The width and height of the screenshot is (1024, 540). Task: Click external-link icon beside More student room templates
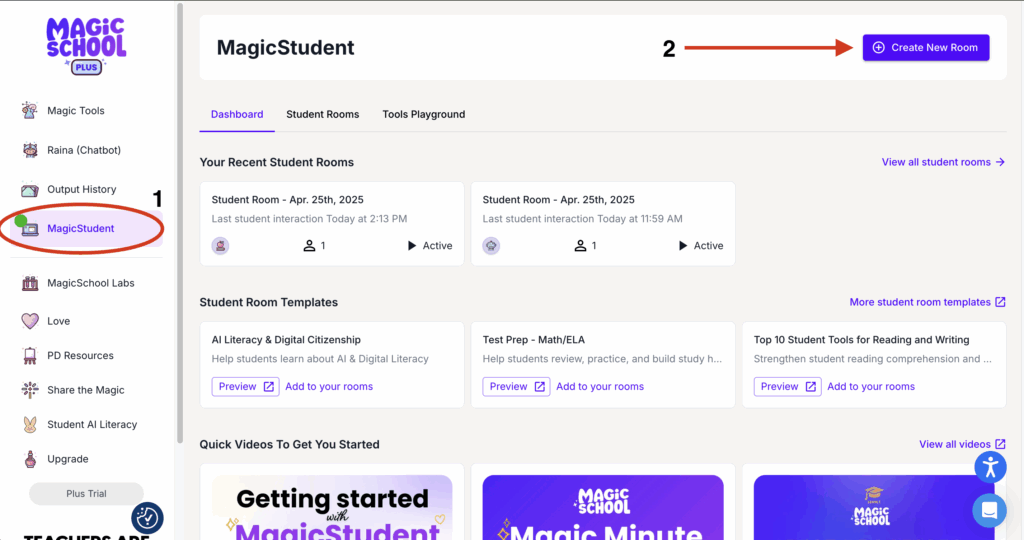[x=1000, y=302]
